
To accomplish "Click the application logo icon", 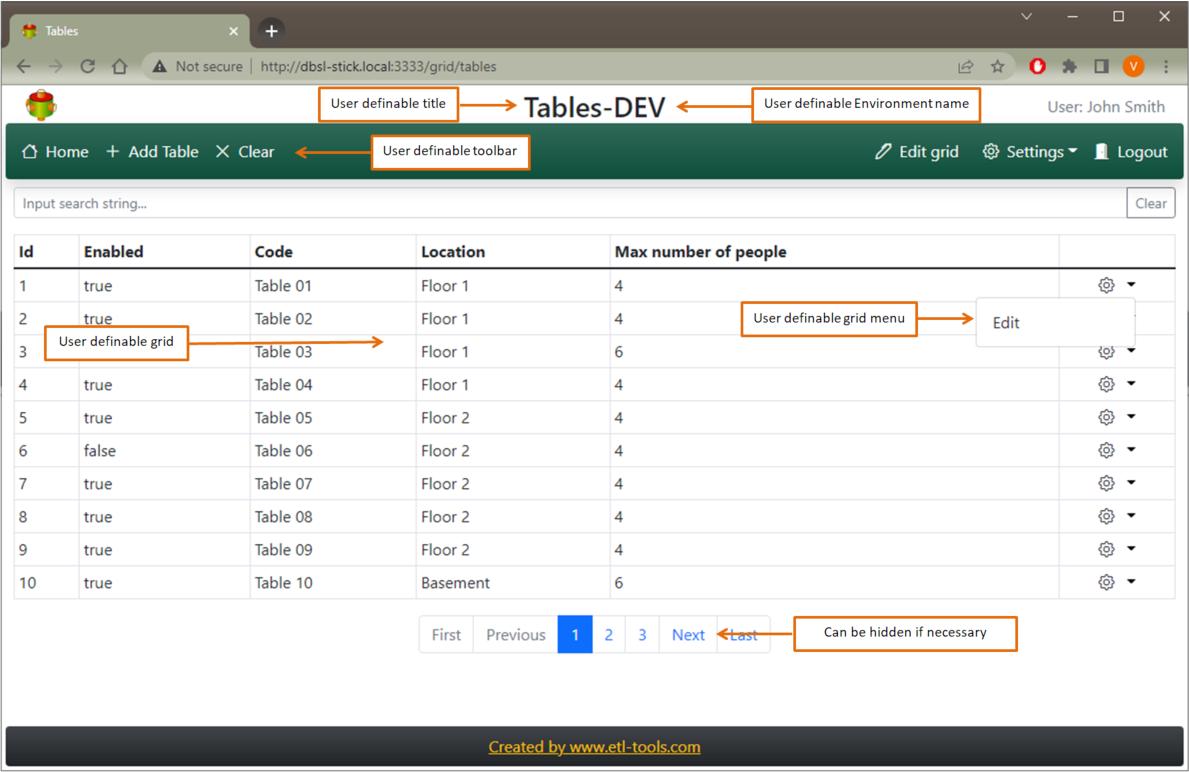I will (x=41, y=105).
